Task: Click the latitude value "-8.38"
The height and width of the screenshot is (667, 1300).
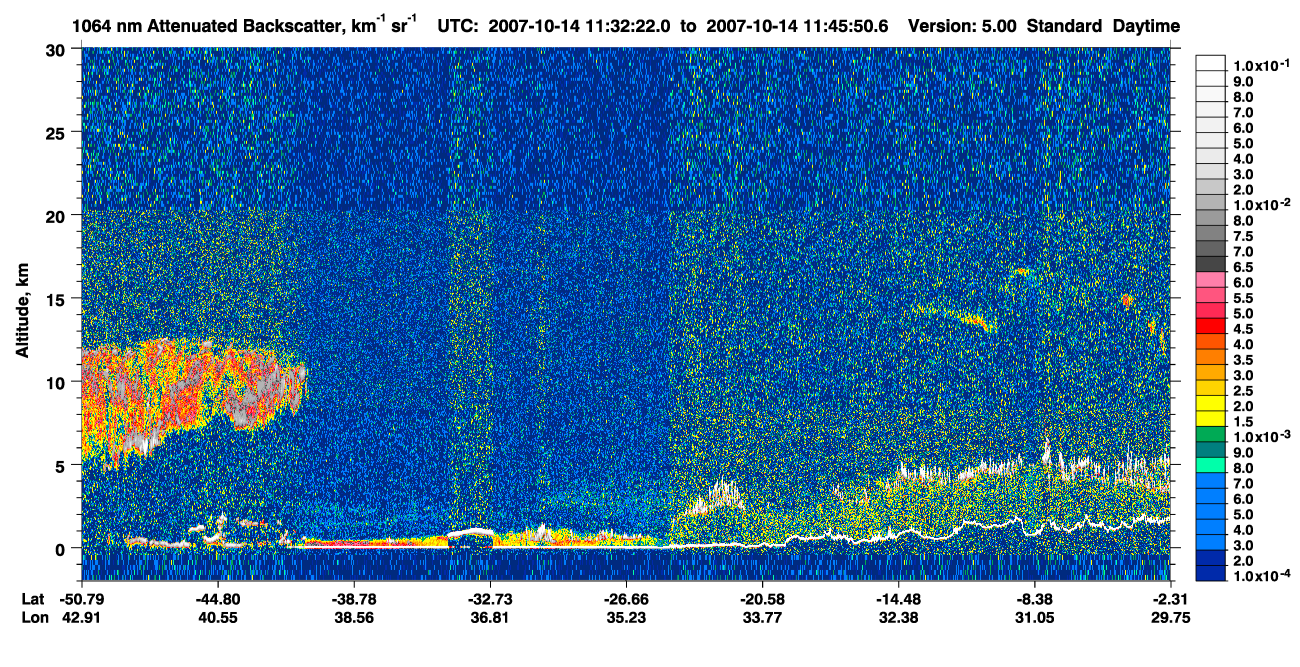Action: point(1034,598)
